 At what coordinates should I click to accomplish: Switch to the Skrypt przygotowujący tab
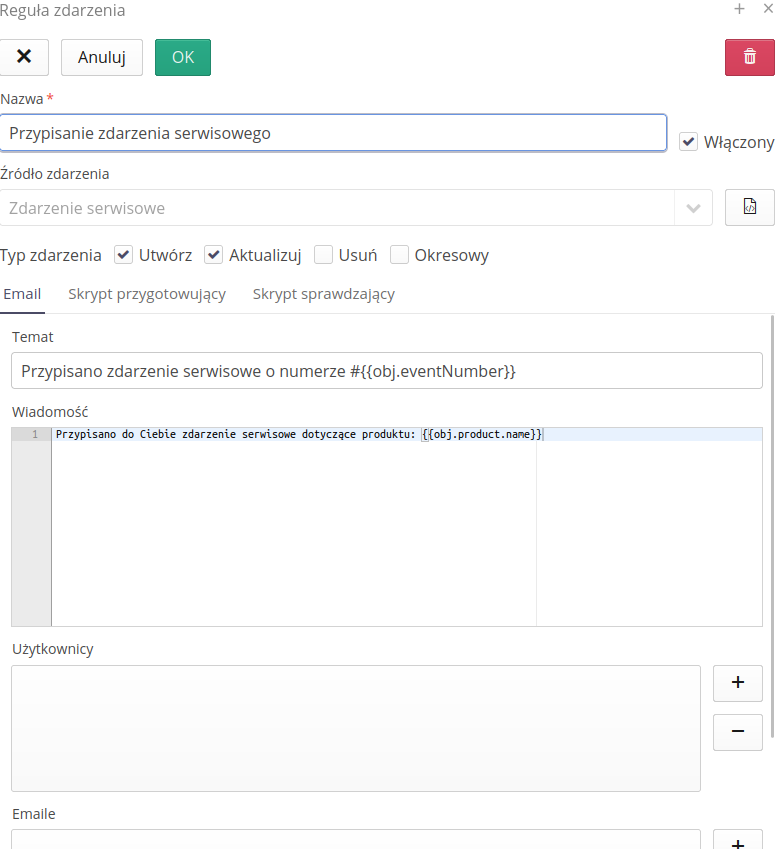(147, 294)
